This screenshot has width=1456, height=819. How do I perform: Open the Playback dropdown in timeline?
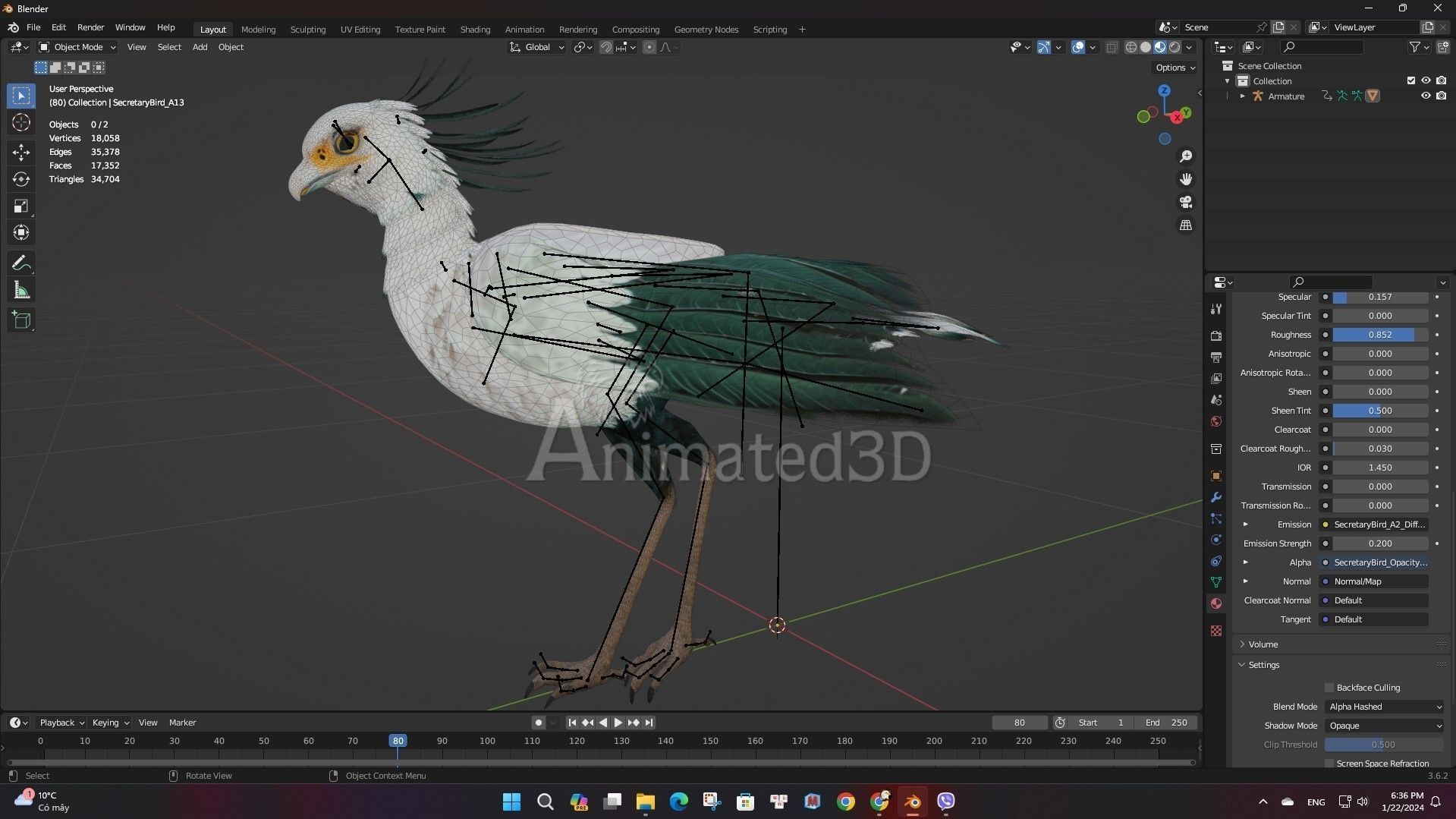click(x=61, y=723)
